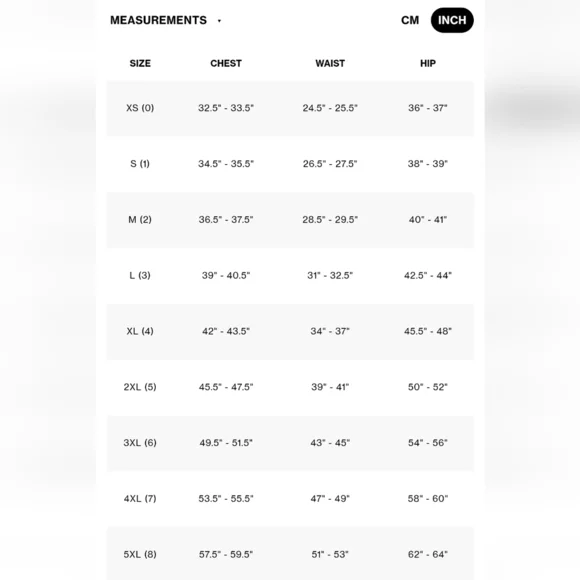The image size is (580, 580).
Task: Click the CHEST column header
Action: [226, 63]
